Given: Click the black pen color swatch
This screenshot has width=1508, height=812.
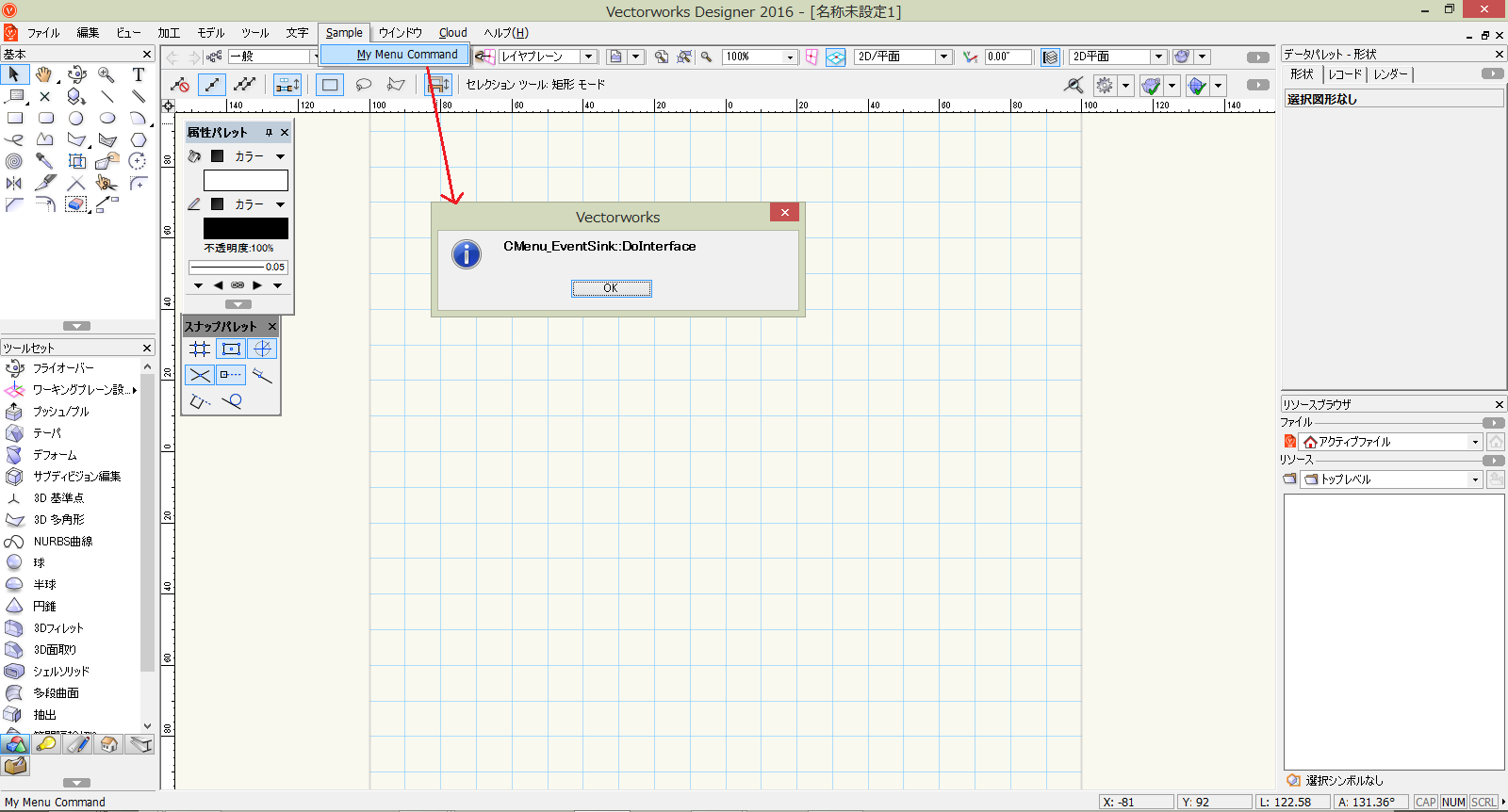Looking at the screenshot, I should click(x=246, y=228).
